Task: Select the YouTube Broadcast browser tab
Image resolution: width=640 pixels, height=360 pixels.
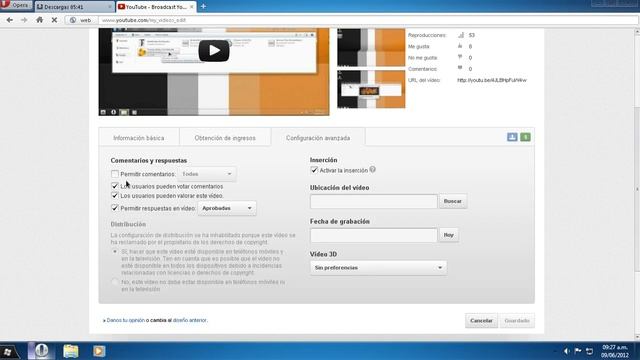Action: [x=156, y=7]
